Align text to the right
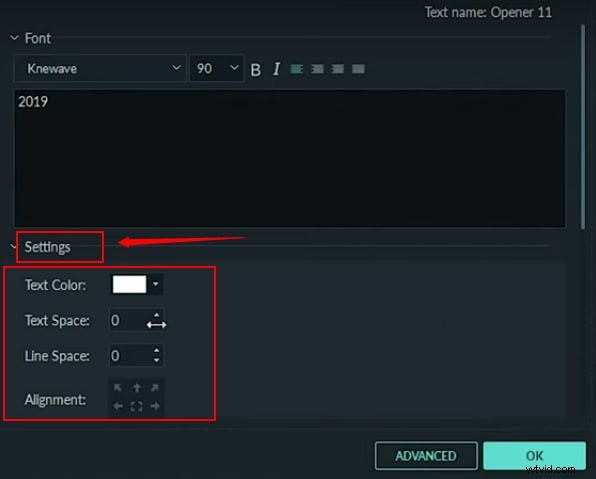The height and width of the screenshot is (479, 596). (338, 69)
